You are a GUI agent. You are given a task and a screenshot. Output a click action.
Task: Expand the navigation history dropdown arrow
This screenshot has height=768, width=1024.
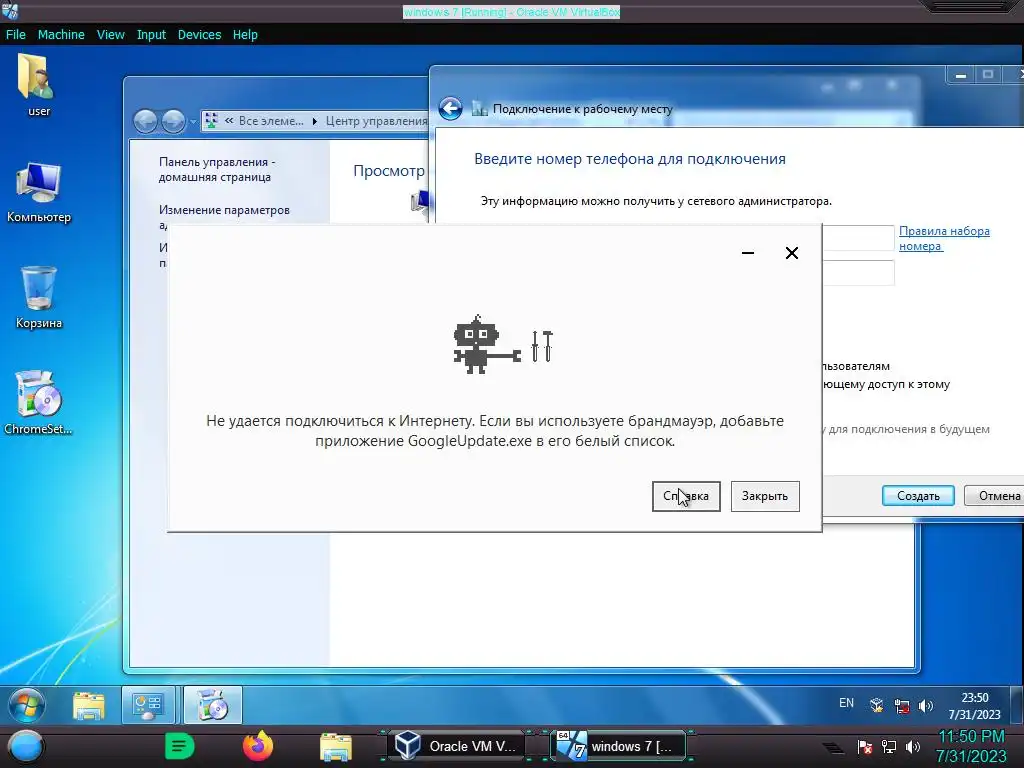pyautogui.click(x=193, y=121)
